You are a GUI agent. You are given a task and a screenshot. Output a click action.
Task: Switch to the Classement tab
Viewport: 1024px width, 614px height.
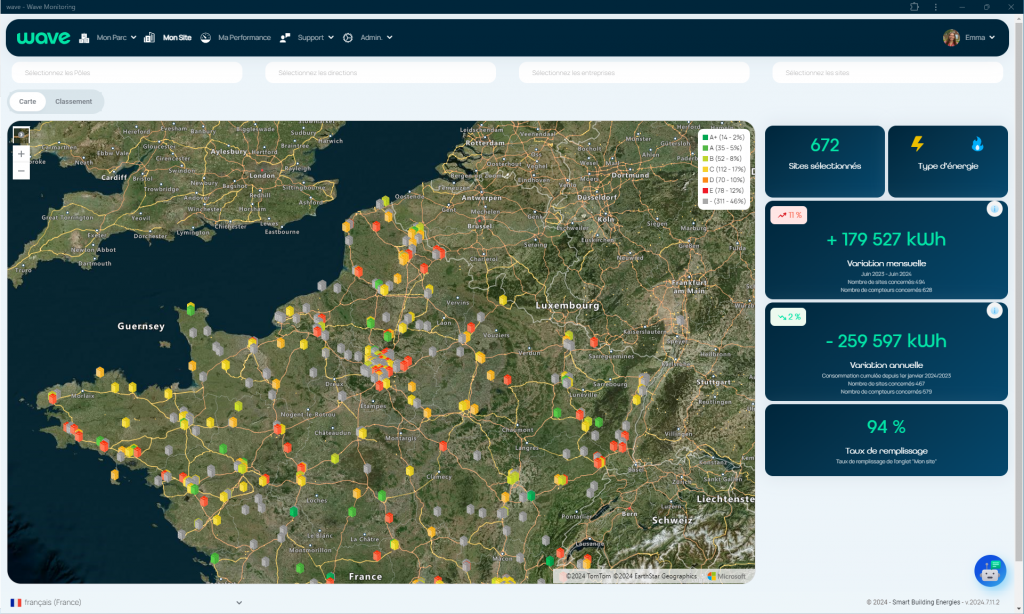[x=74, y=101]
